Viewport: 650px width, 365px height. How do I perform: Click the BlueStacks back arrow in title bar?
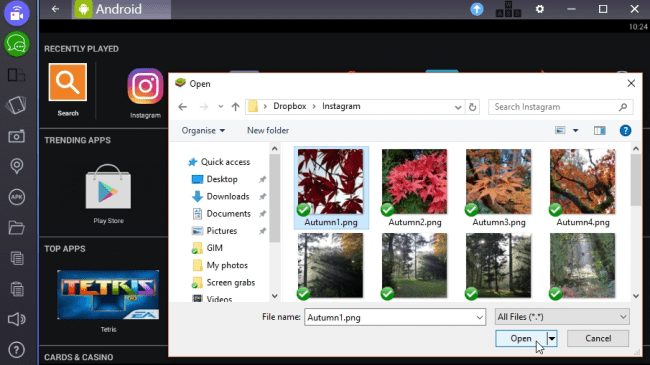(x=55, y=9)
